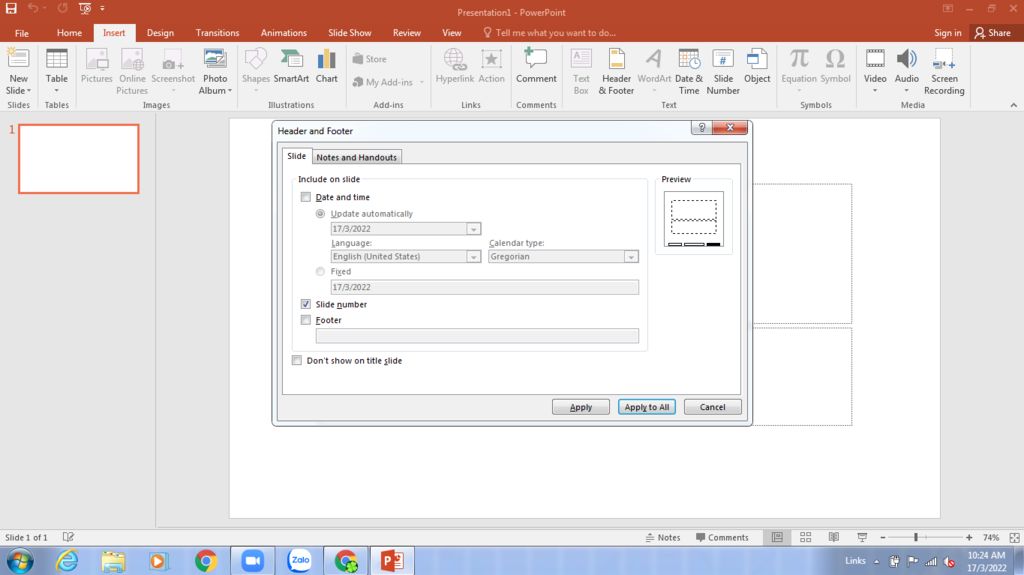Expand the Audio dropdown arrow

pos(906,91)
